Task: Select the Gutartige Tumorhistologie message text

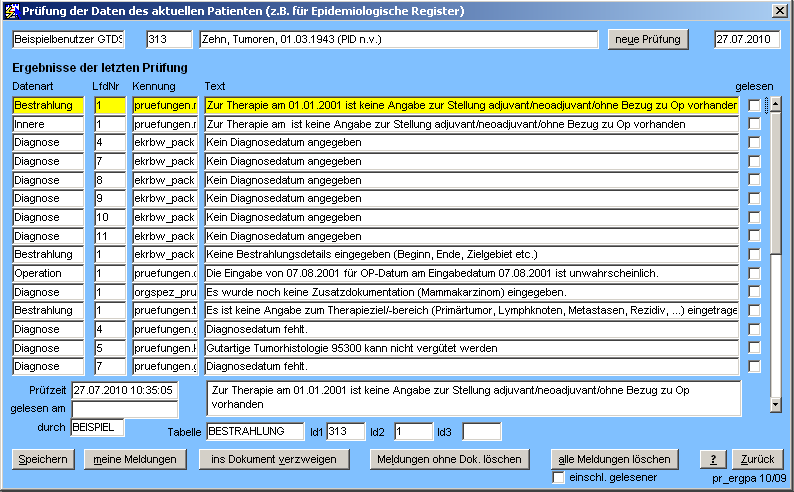Action: 471,348
